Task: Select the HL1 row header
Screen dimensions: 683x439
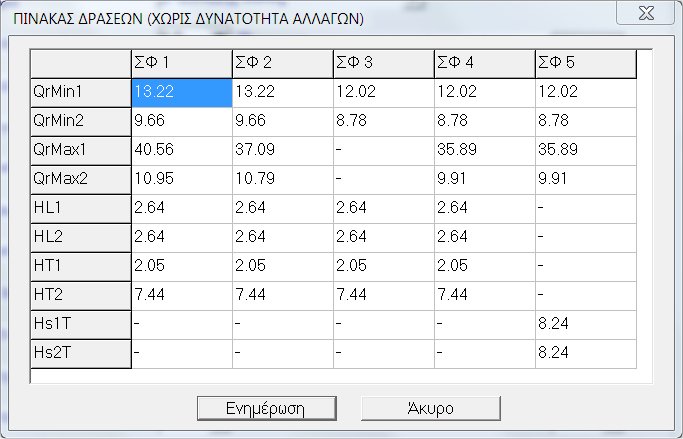Action: pyautogui.click(x=81, y=208)
